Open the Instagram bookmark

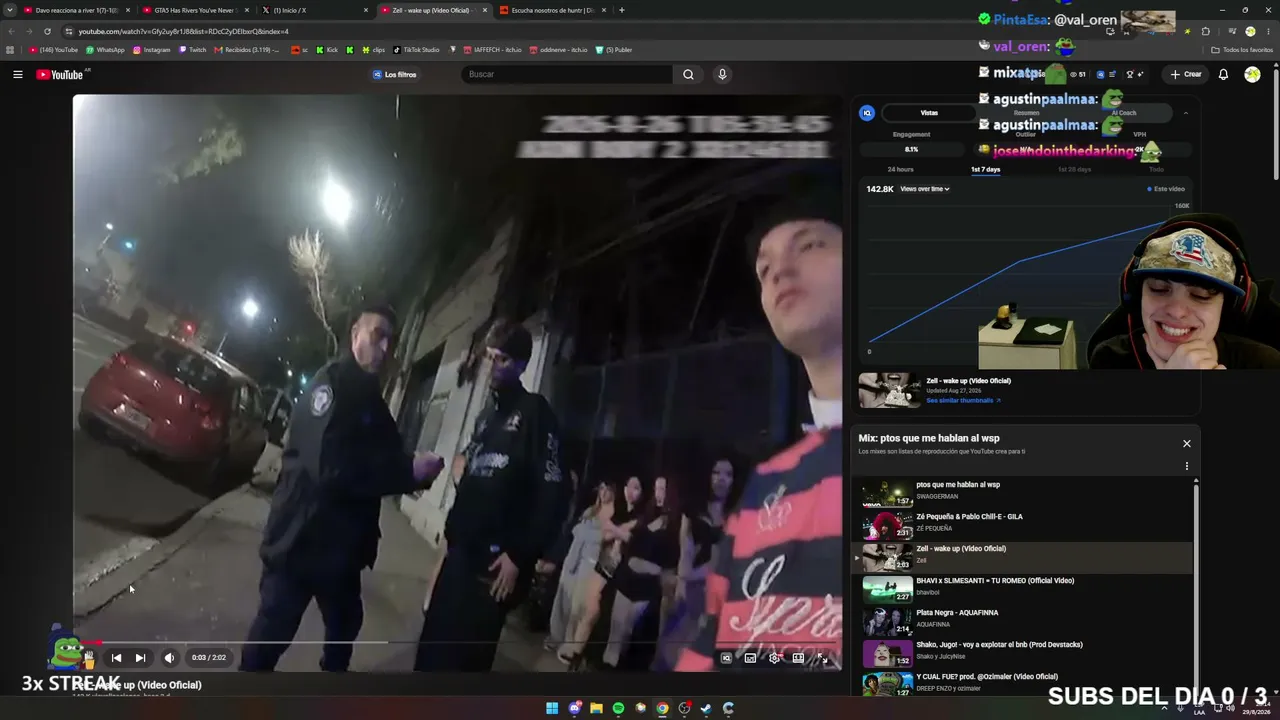[x=152, y=50]
